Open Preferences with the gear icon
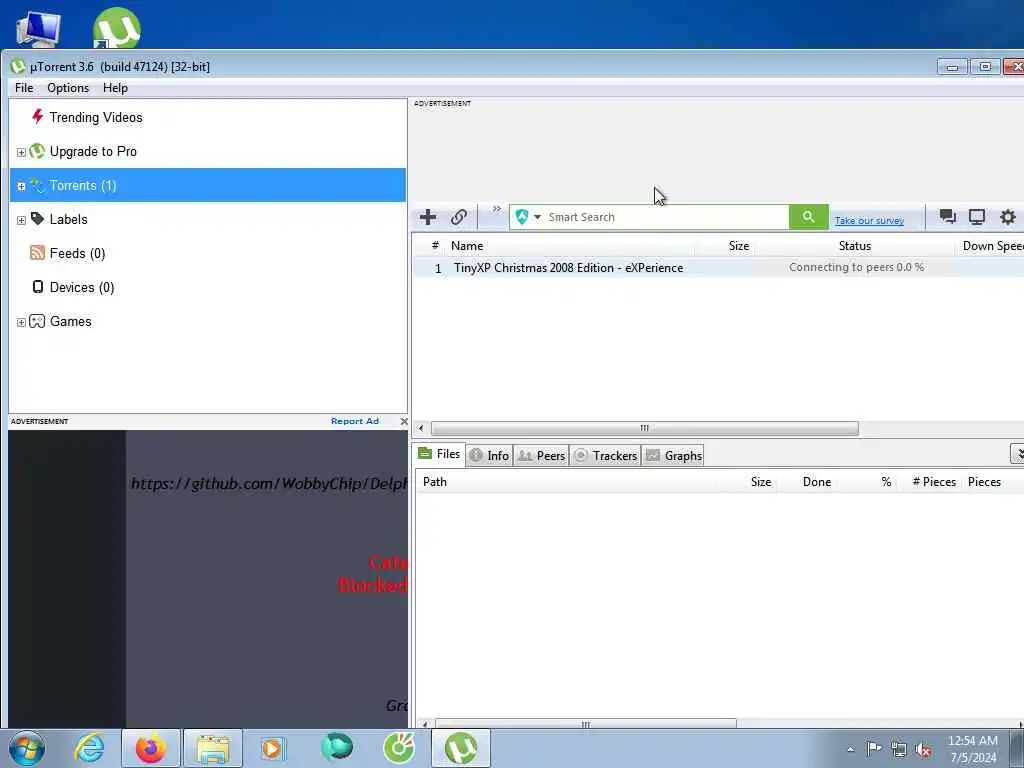The width and height of the screenshot is (1024, 768). 1008,217
